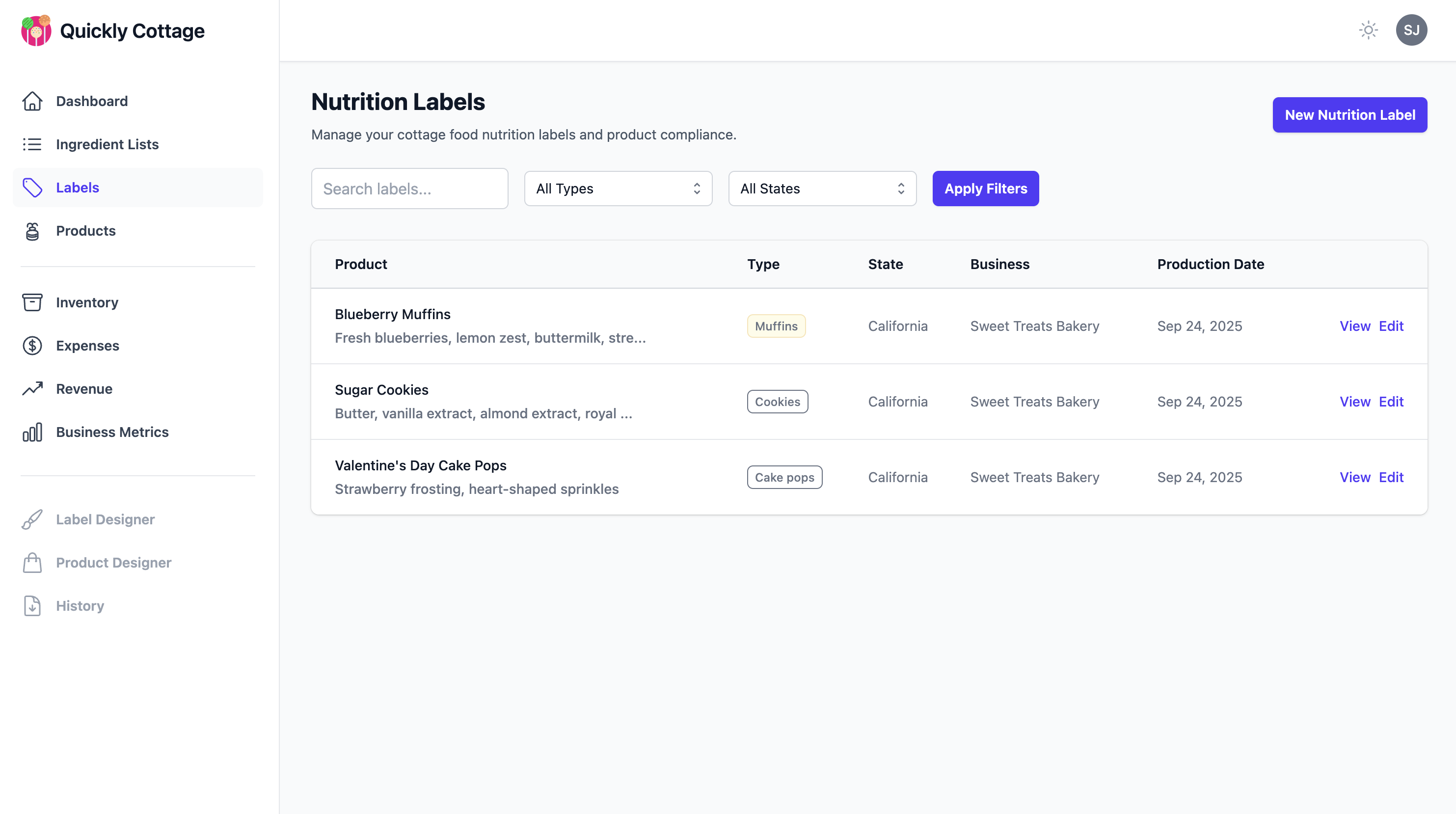Viewport: 1456px width, 814px height.
Task: Click the Dashboard home icon
Action: point(32,101)
